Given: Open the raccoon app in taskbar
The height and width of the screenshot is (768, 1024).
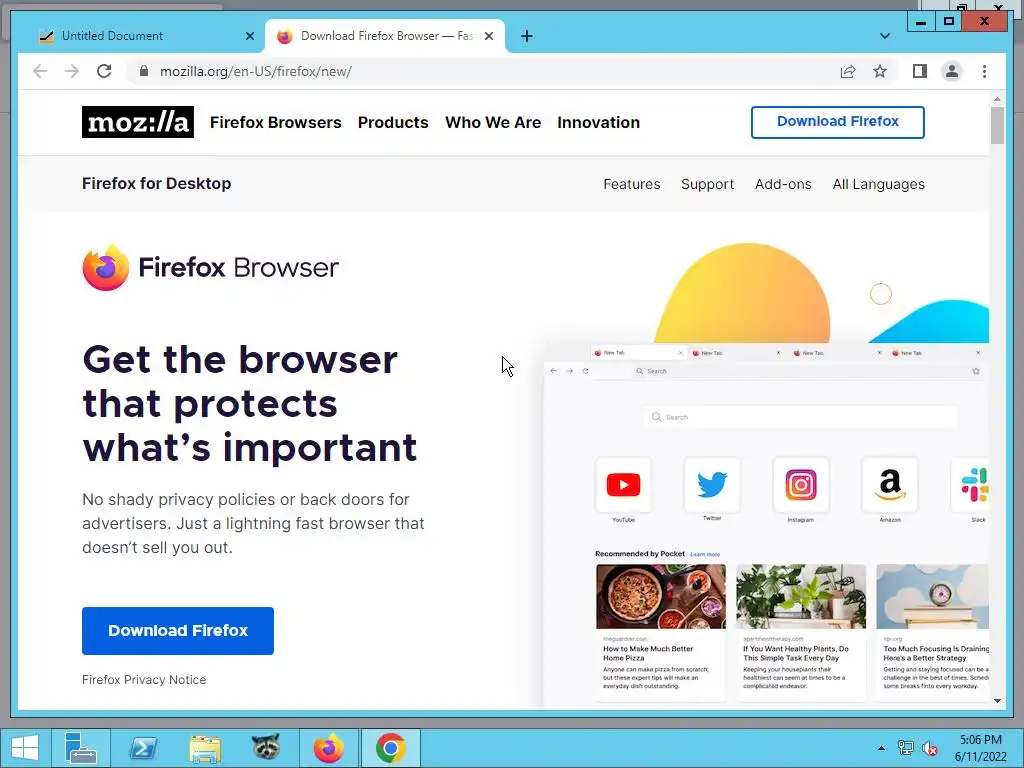Looking at the screenshot, I should tap(266, 748).
